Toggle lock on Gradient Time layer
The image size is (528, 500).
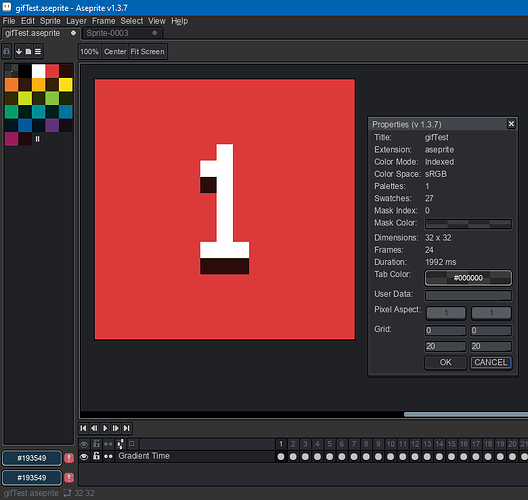tap(96, 456)
